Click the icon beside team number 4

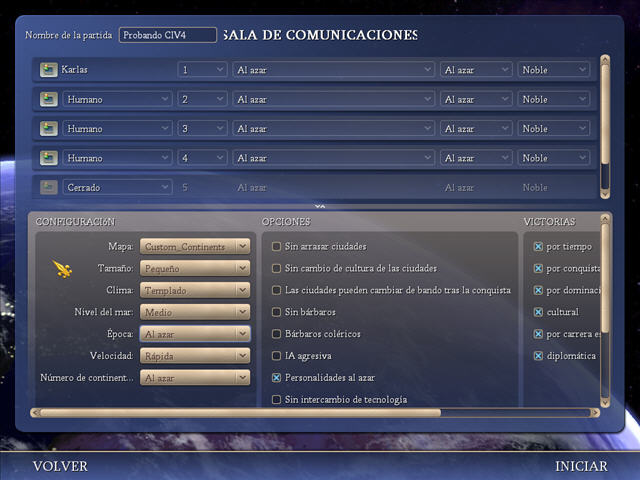48,157
